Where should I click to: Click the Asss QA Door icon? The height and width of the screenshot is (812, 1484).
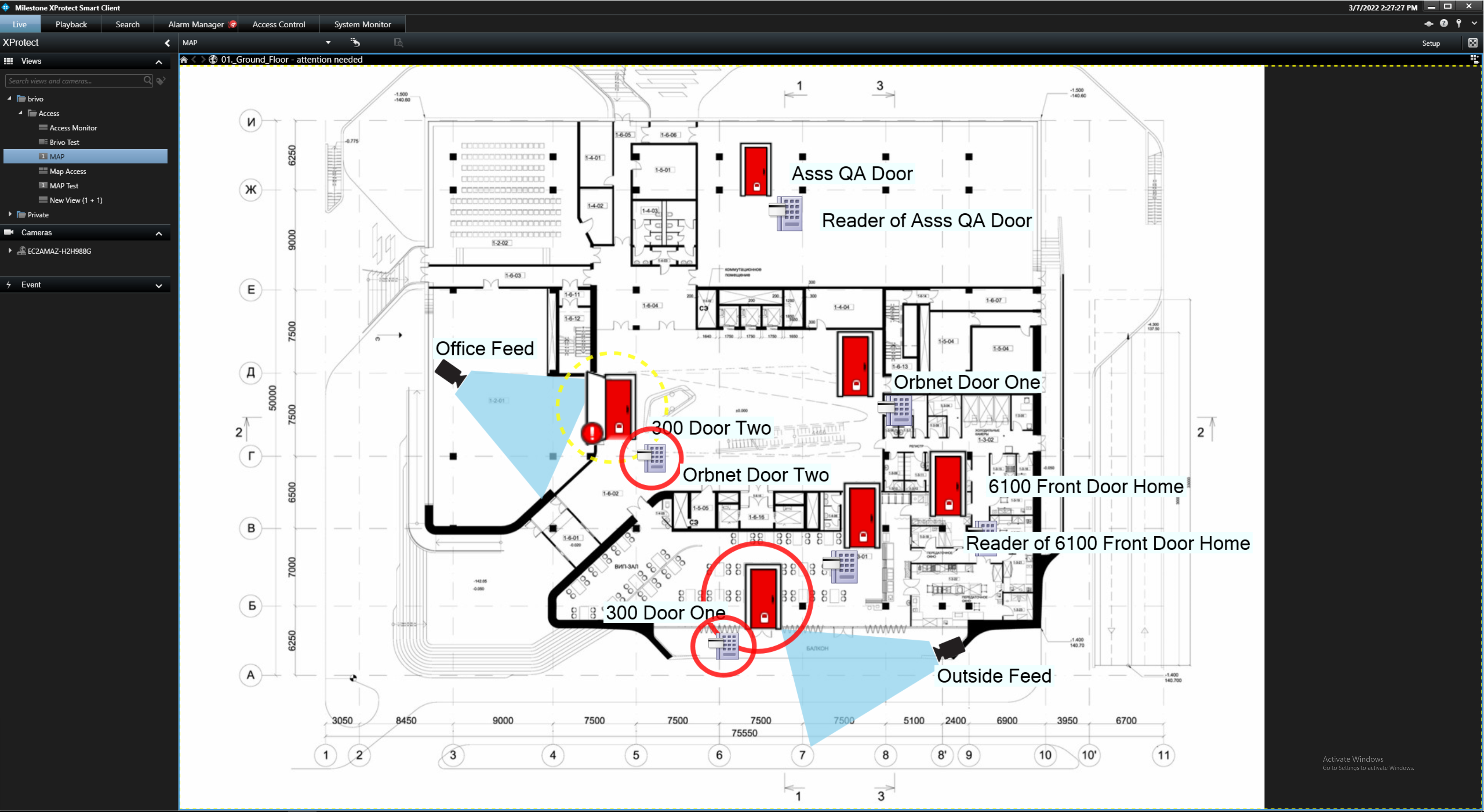[x=755, y=170]
